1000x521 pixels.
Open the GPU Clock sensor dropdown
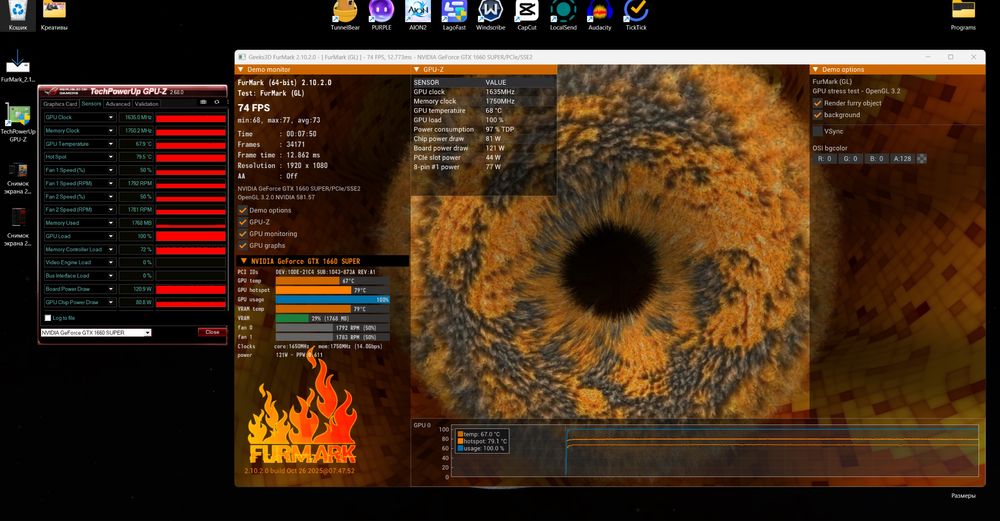click(110, 117)
